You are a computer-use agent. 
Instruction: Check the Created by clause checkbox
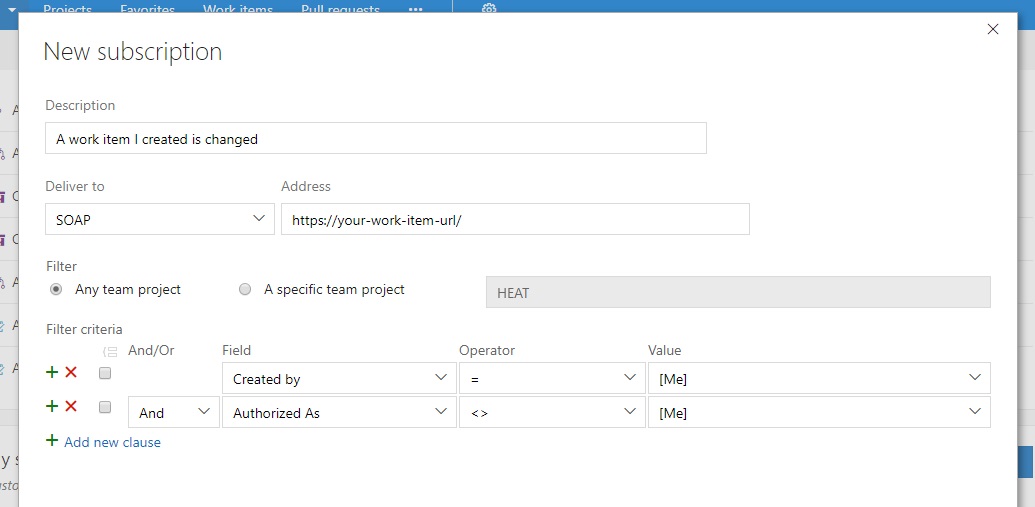tap(105, 373)
